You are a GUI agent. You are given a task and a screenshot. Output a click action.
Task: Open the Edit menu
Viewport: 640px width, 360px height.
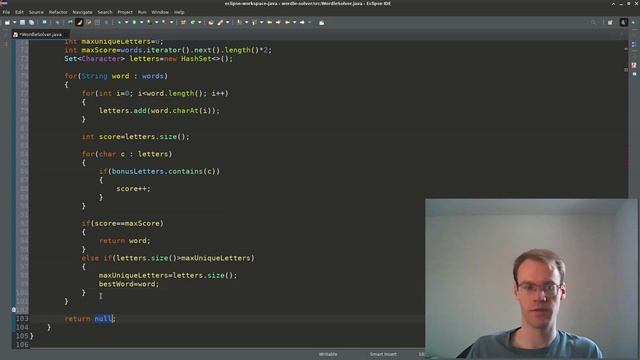tap(19, 12)
